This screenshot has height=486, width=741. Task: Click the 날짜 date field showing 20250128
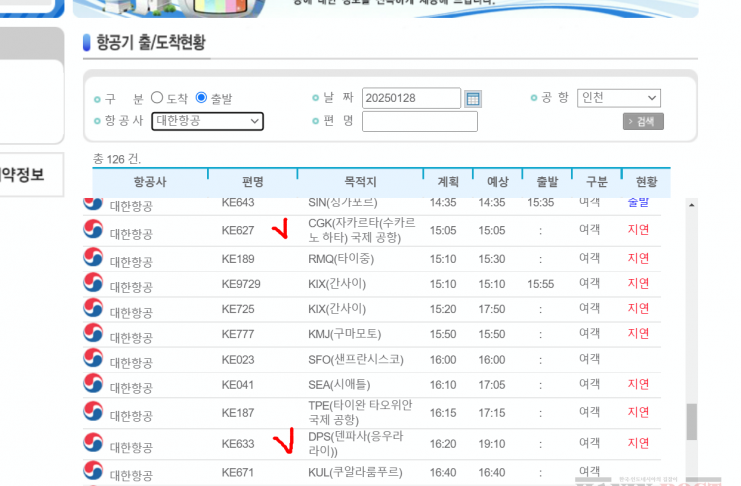pyautogui.click(x=411, y=98)
